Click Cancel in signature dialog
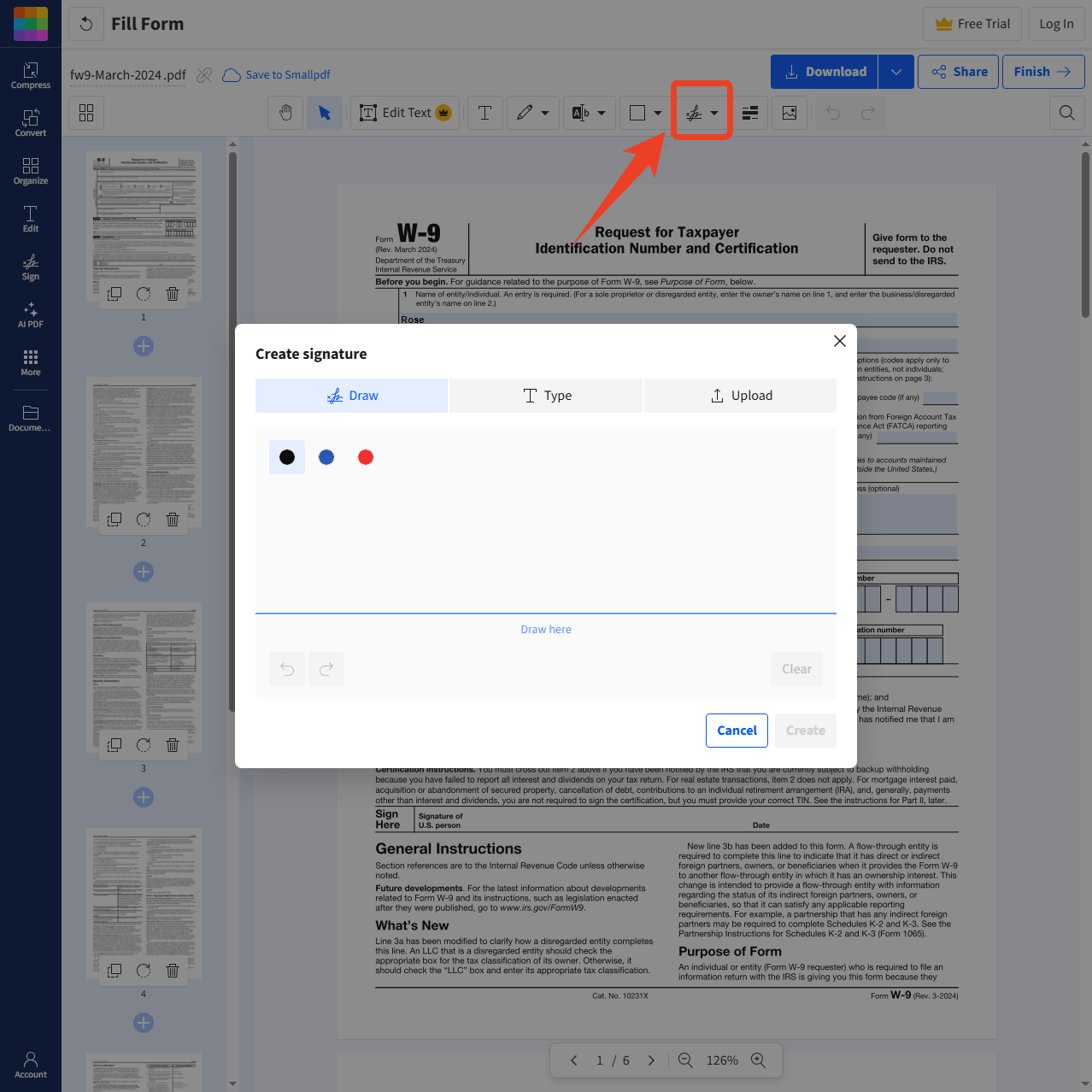Viewport: 1092px width, 1092px height. 737,731
